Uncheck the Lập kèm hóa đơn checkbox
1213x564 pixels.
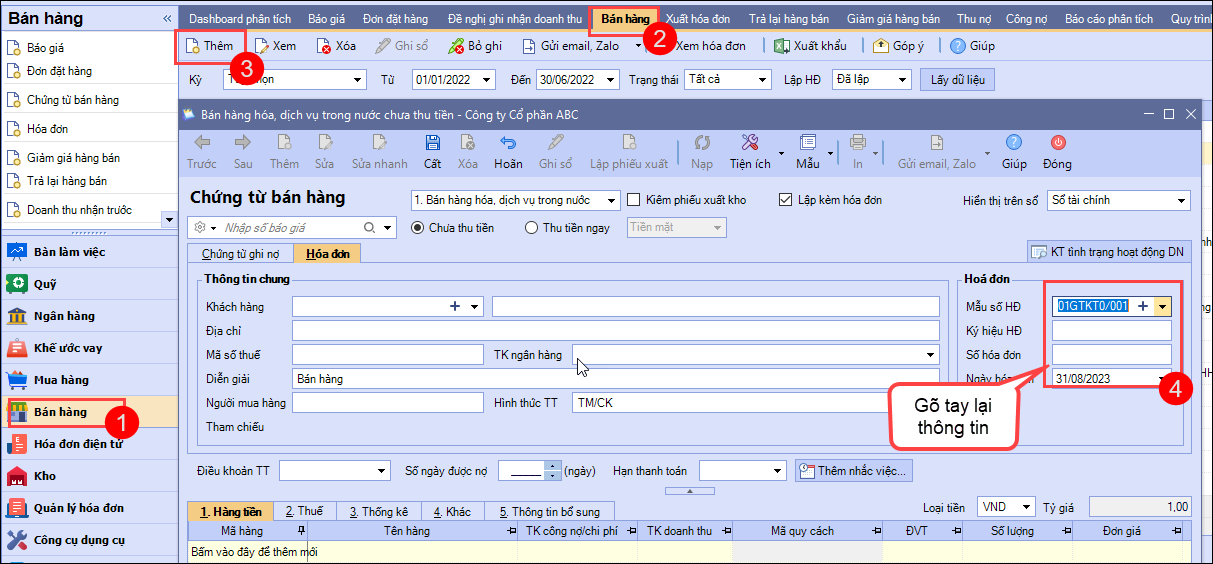(785, 200)
